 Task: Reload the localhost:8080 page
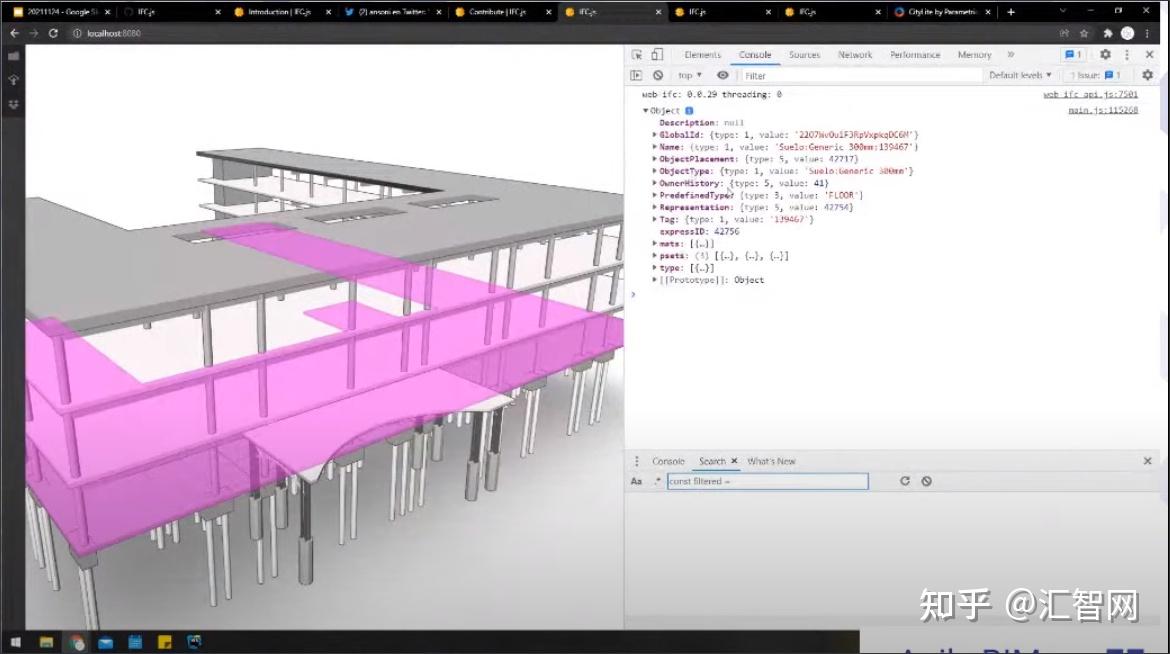click(x=52, y=32)
